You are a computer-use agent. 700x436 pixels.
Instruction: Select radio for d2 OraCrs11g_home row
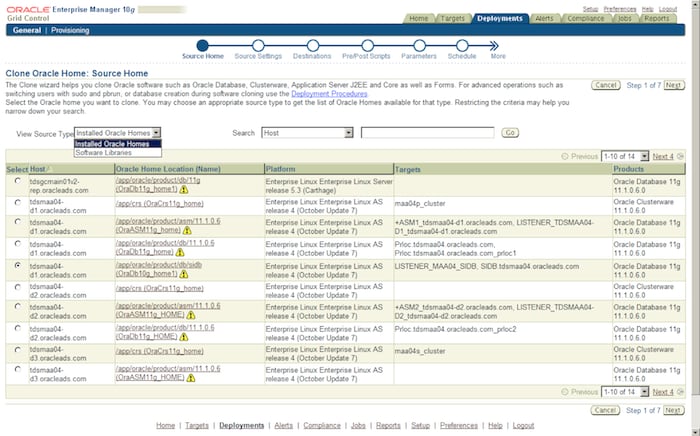point(18,287)
